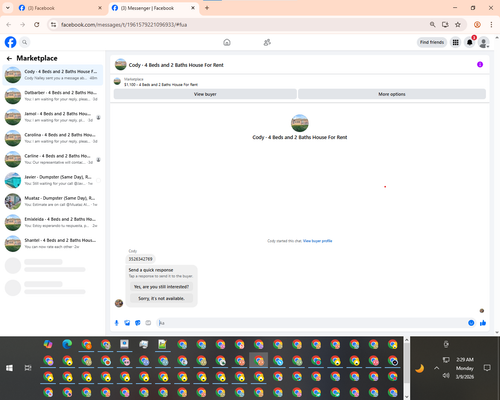This screenshot has width=500, height=400.
Task: Click the Marketplace back arrow
Action: 9,58
